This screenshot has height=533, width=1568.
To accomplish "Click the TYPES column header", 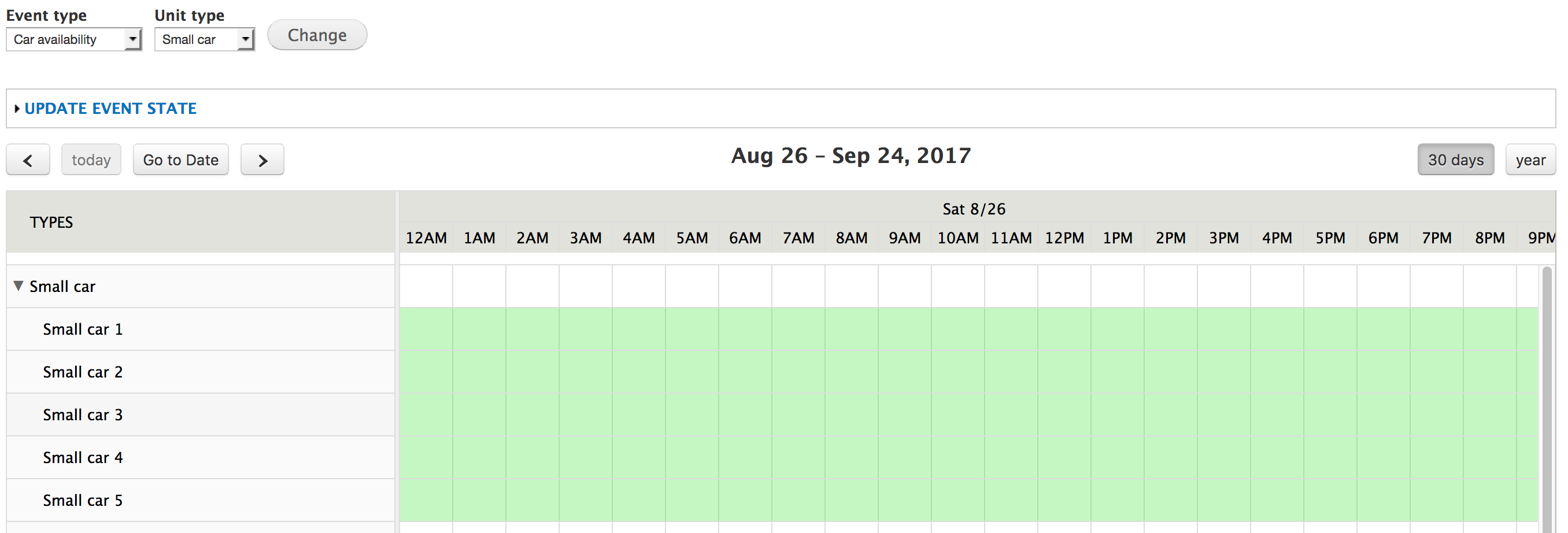I will (x=51, y=222).
